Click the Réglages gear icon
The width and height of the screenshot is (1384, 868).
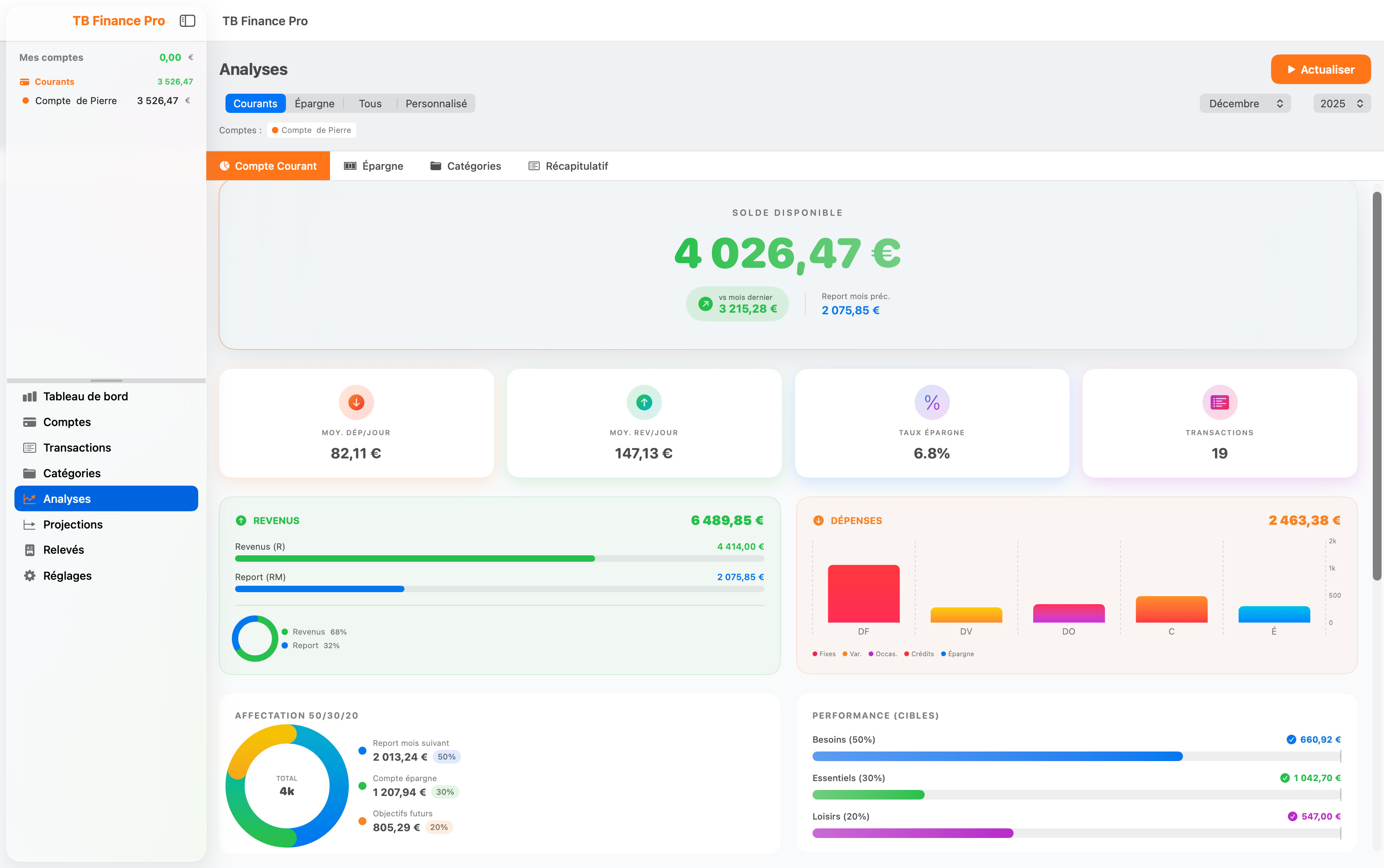29,576
